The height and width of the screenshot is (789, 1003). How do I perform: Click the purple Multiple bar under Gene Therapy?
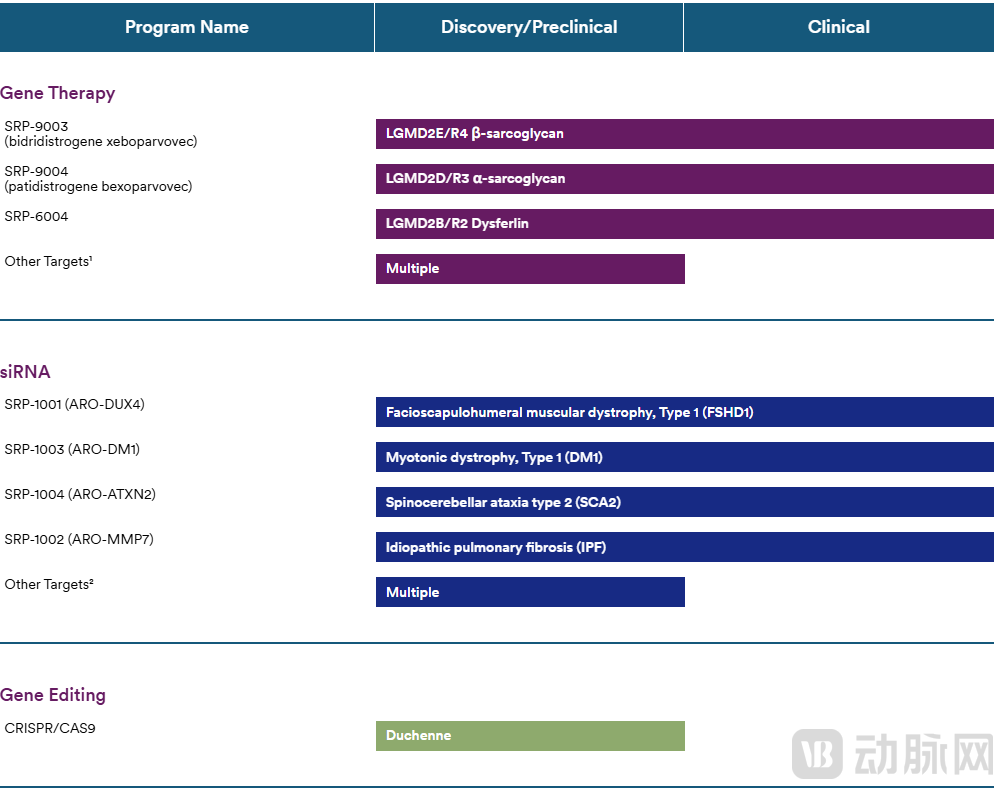(530, 269)
